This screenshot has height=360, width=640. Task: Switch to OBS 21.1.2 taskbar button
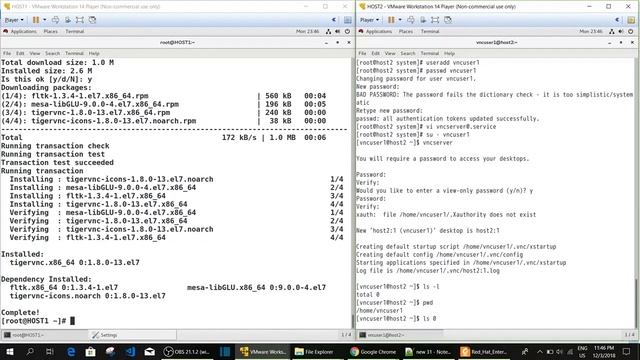point(186,352)
